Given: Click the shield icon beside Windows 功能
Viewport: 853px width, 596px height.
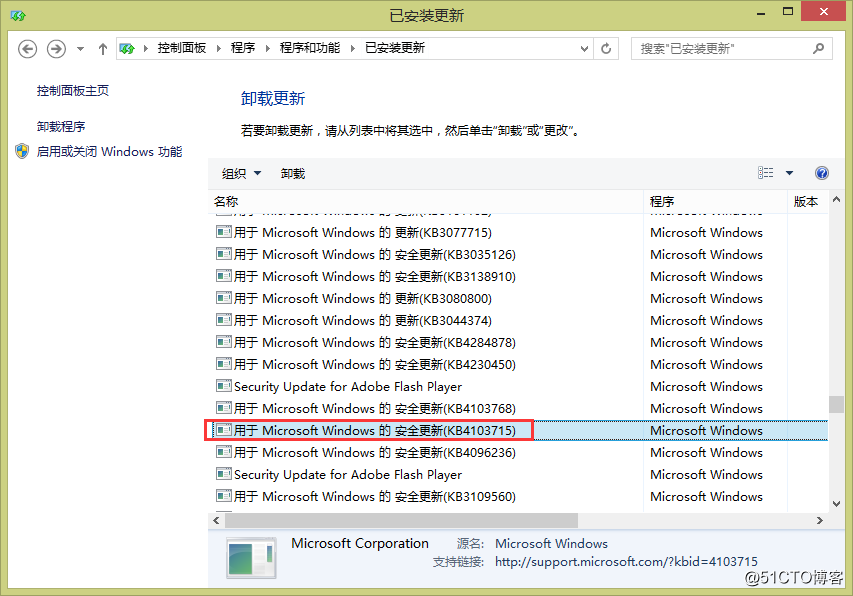Looking at the screenshot, I should [x=22, y=152].
